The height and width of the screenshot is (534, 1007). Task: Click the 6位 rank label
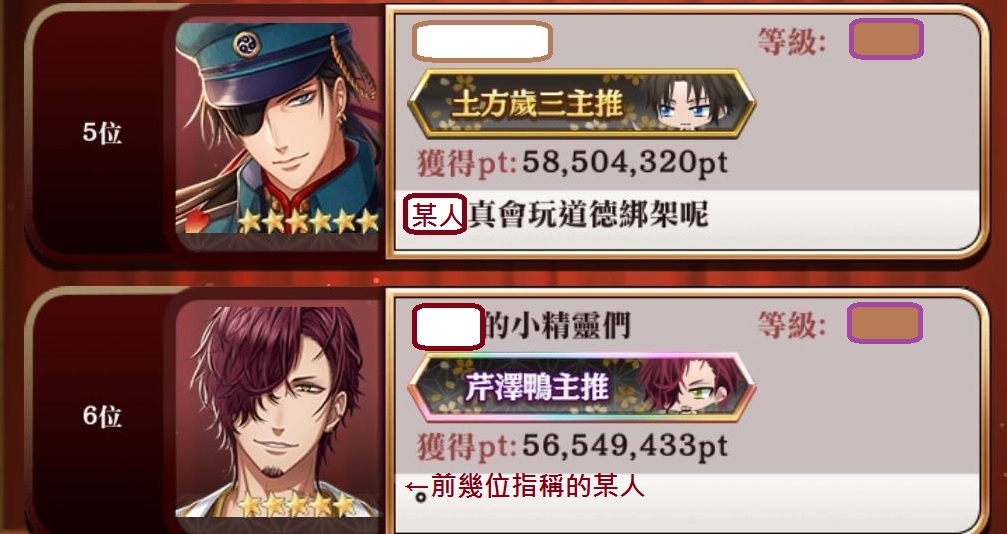coord(102,416)
